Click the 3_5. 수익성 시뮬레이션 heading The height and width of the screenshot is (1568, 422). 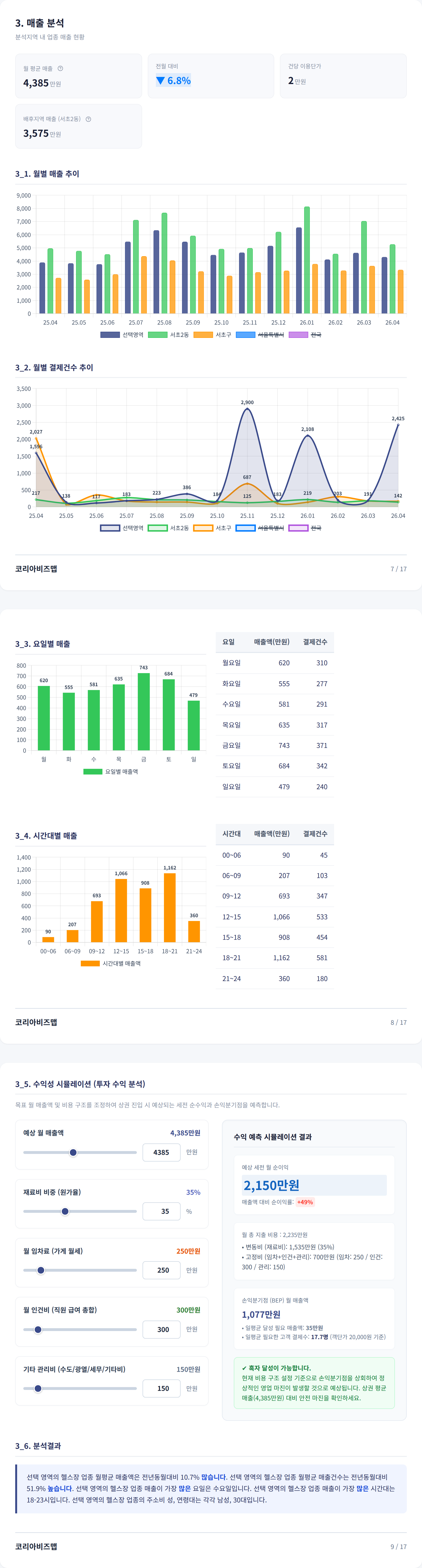coord(80,1084)
